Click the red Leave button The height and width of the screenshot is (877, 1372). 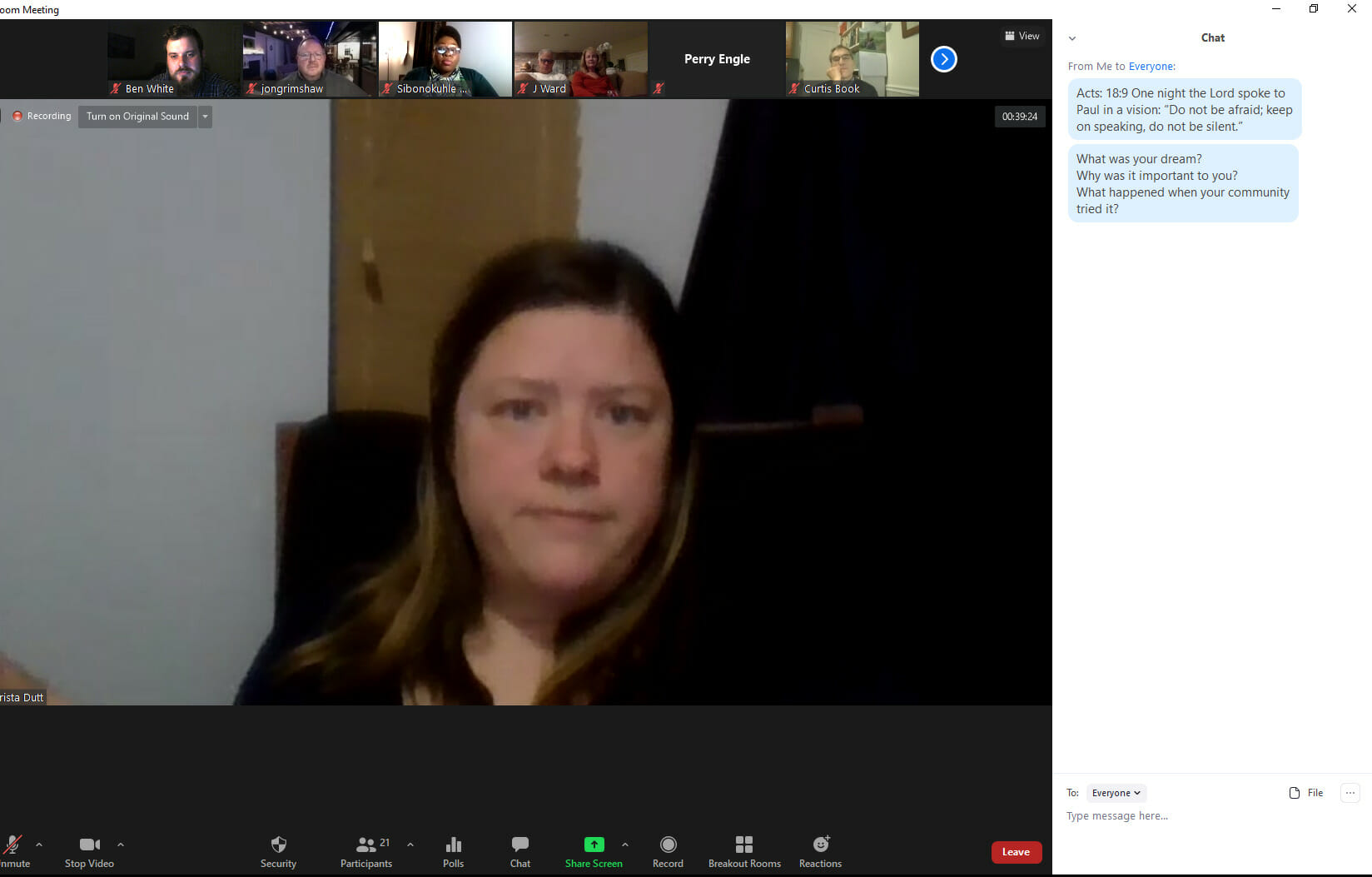[1016, 852]
